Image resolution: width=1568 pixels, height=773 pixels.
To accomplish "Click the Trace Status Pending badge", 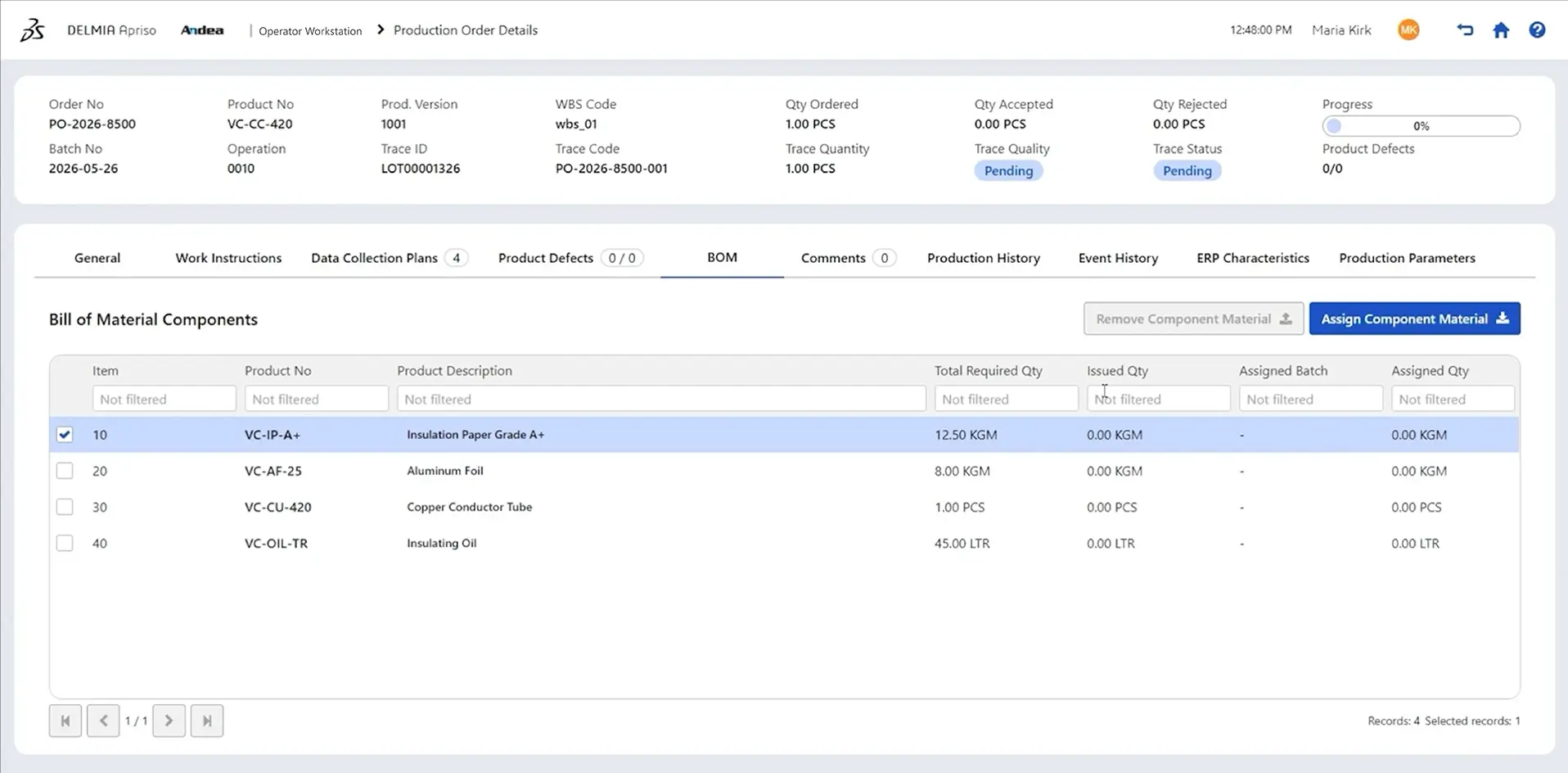I will [x=1187, y=170].
